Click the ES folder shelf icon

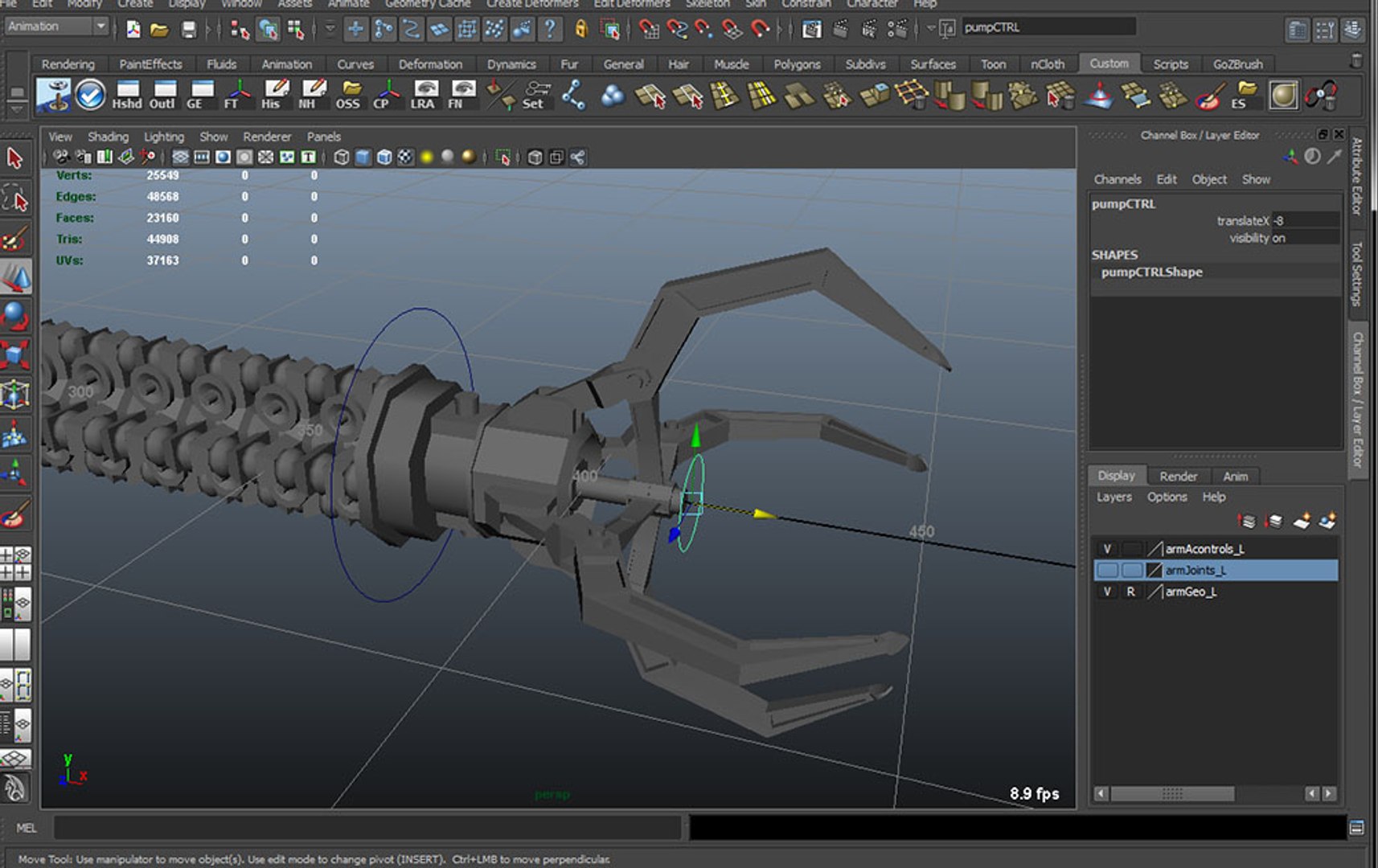pos(1245,95)
